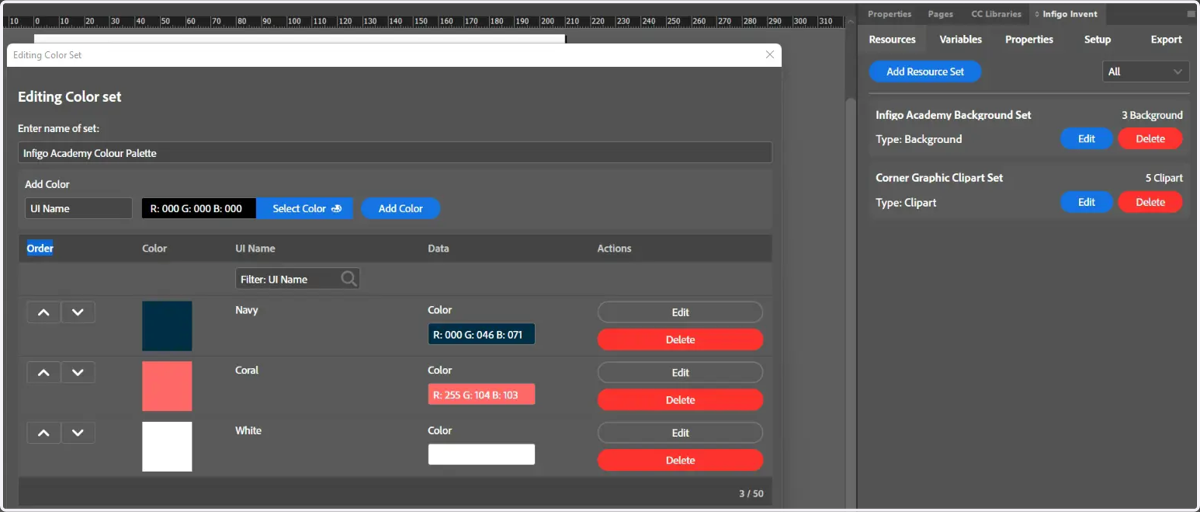Click Navy's R:000 G:046 B:071 data value
Viewport: 1200px width, 512px height.
(481, 334)
